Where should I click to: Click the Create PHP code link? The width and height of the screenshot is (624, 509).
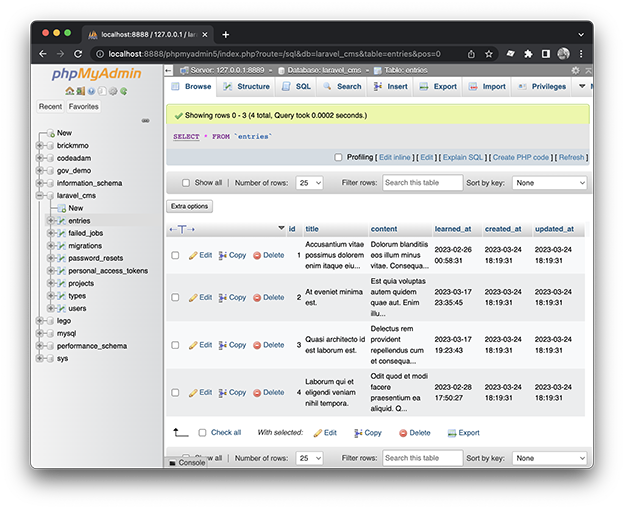pos(521,158)
